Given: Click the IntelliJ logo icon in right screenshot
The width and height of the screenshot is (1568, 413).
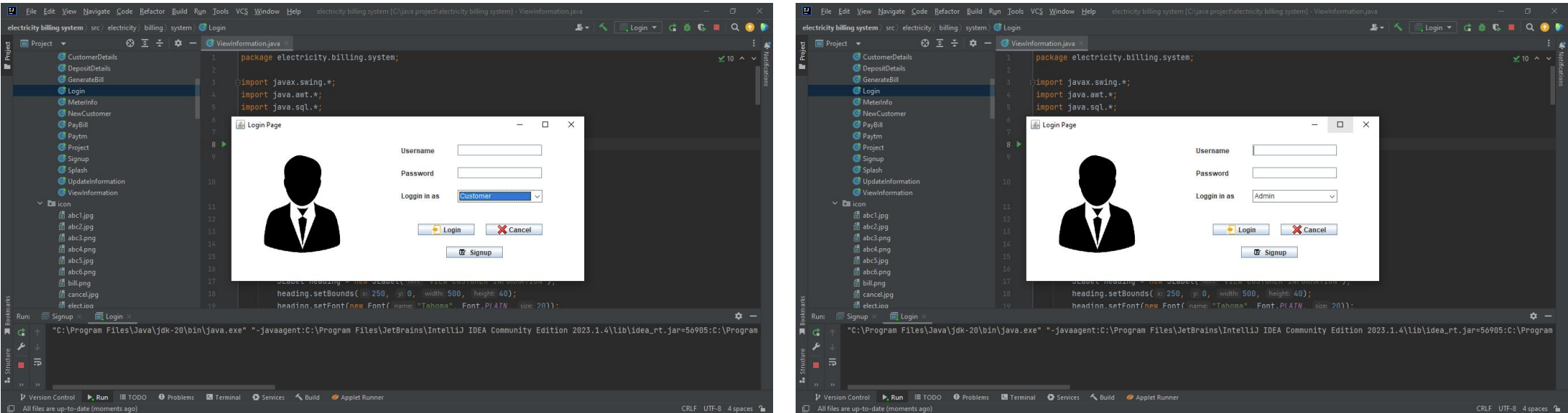Looking at the screenshot, I should tap(807, 12).
